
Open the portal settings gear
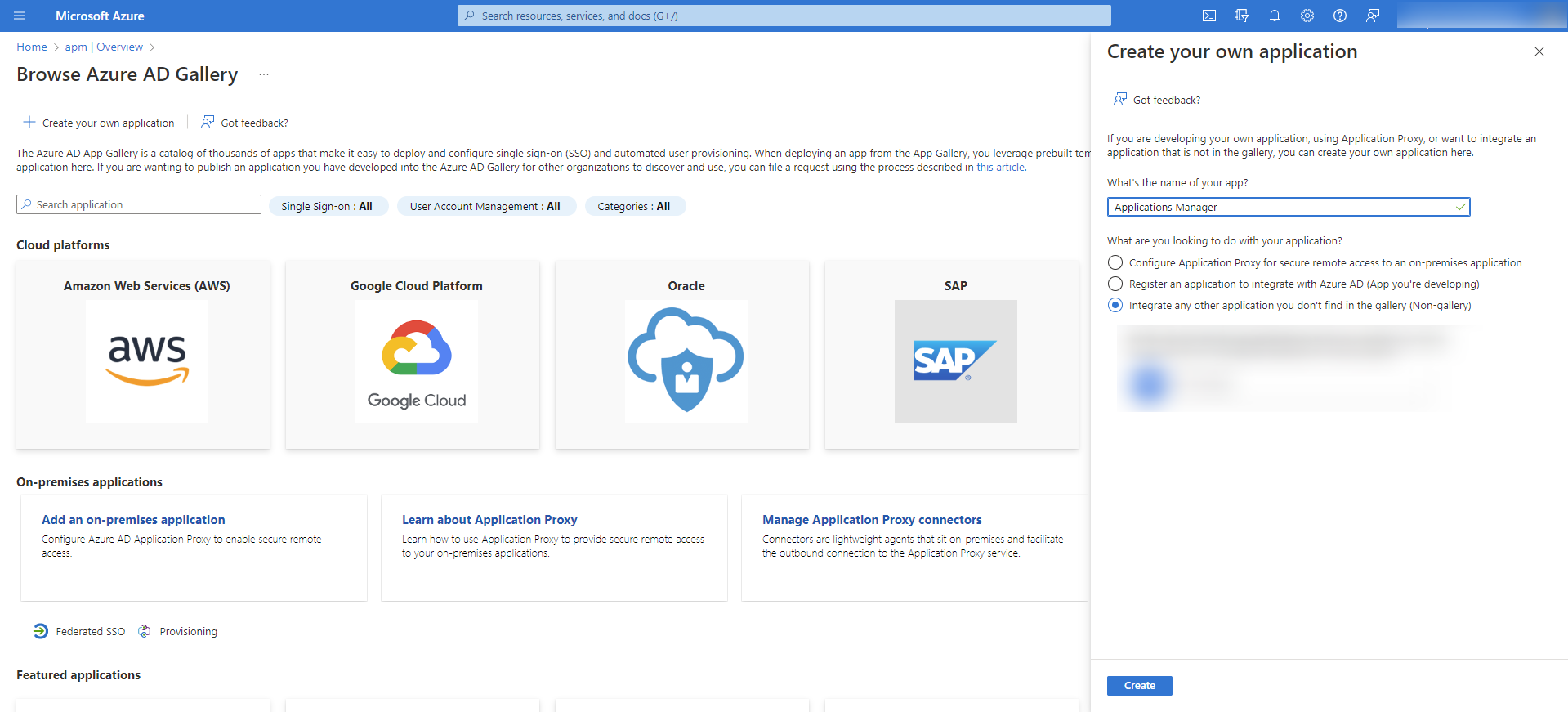1307,16
